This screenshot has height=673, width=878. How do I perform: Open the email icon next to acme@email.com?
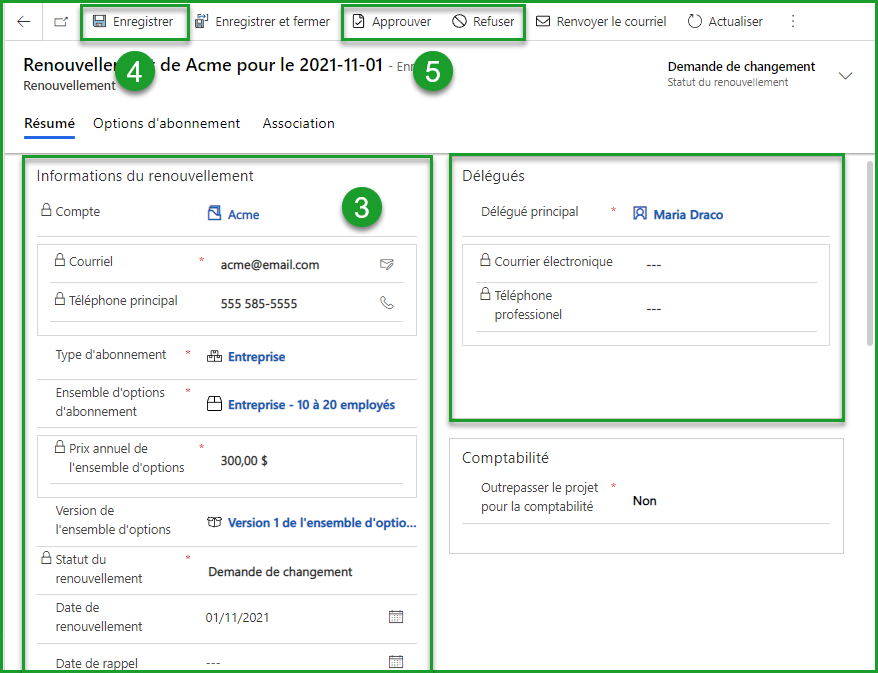pyautogui.click(x=388, y=265)
